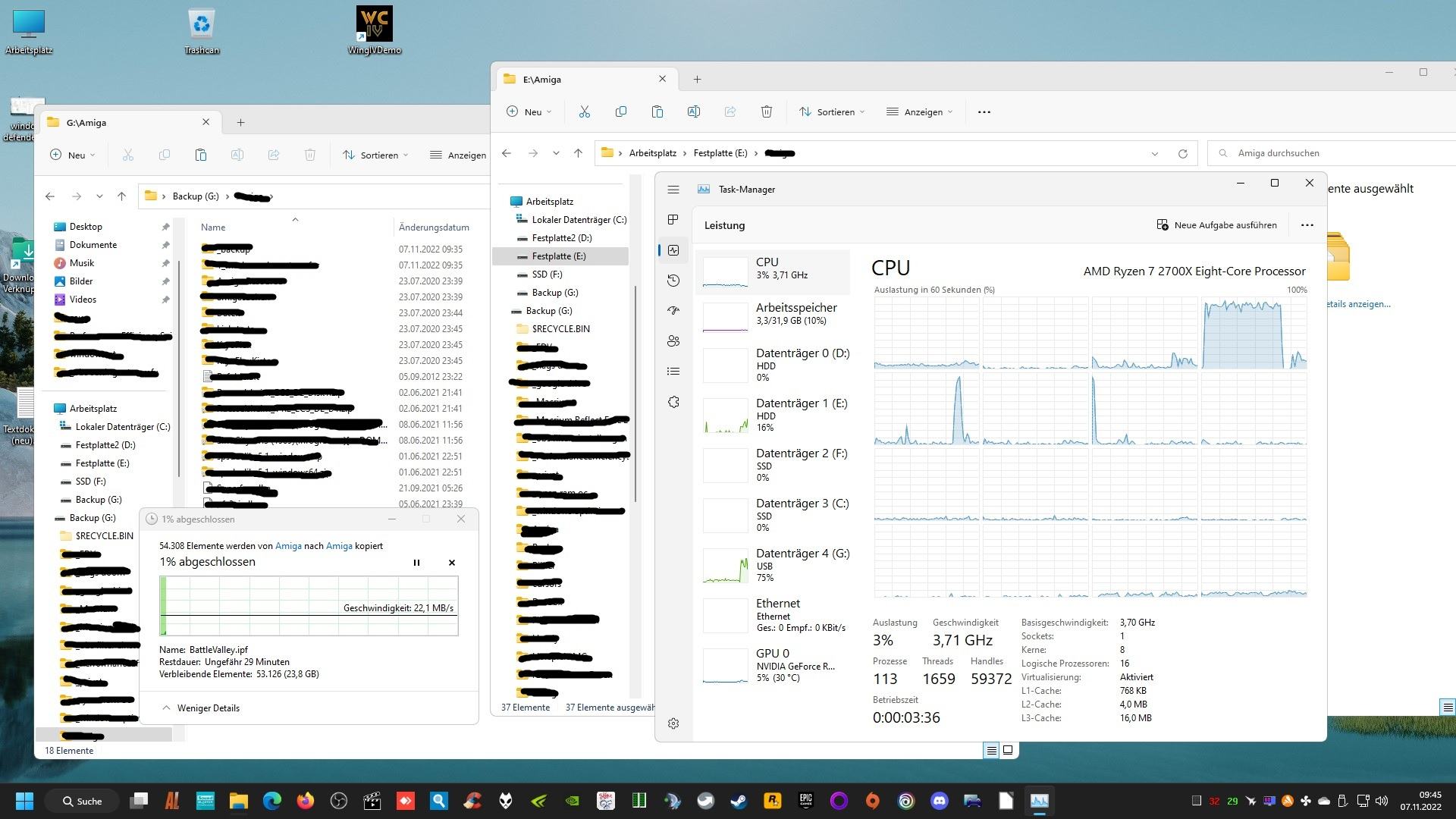This screenshot has height=819, width=1456.
Task: Select Festplatte2 (D:) in E:\Amiga navigation tree
Action: 561,238
